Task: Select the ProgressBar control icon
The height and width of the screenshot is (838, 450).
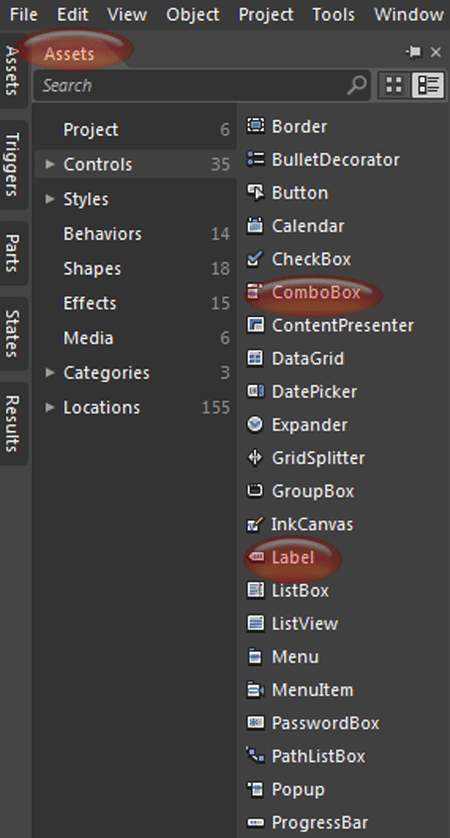Action: click(x=255, y=822)
